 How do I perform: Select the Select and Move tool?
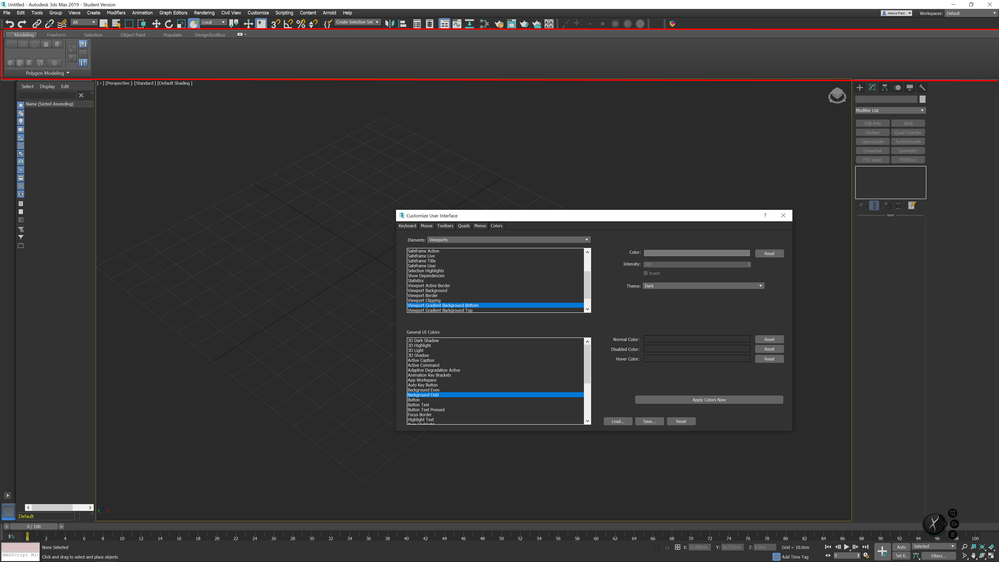[156, 24]
